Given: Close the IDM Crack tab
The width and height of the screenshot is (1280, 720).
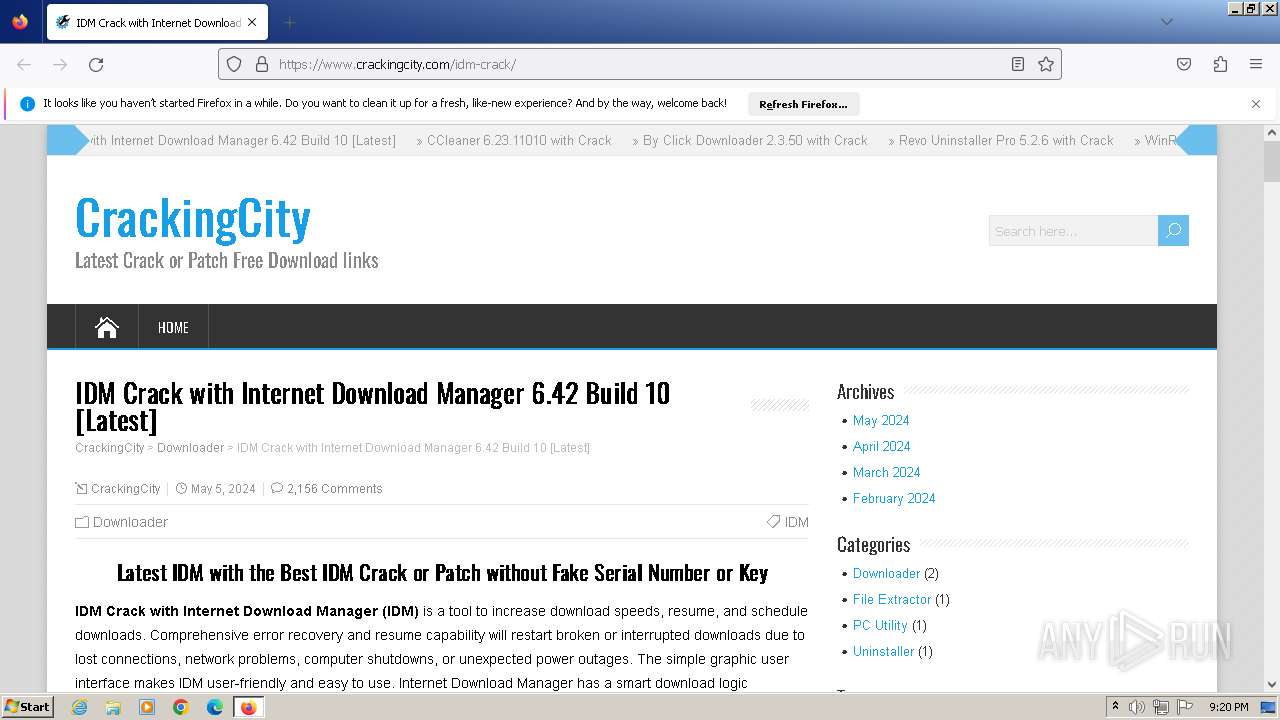Looking at the screenshot, I should click(252, 22).
